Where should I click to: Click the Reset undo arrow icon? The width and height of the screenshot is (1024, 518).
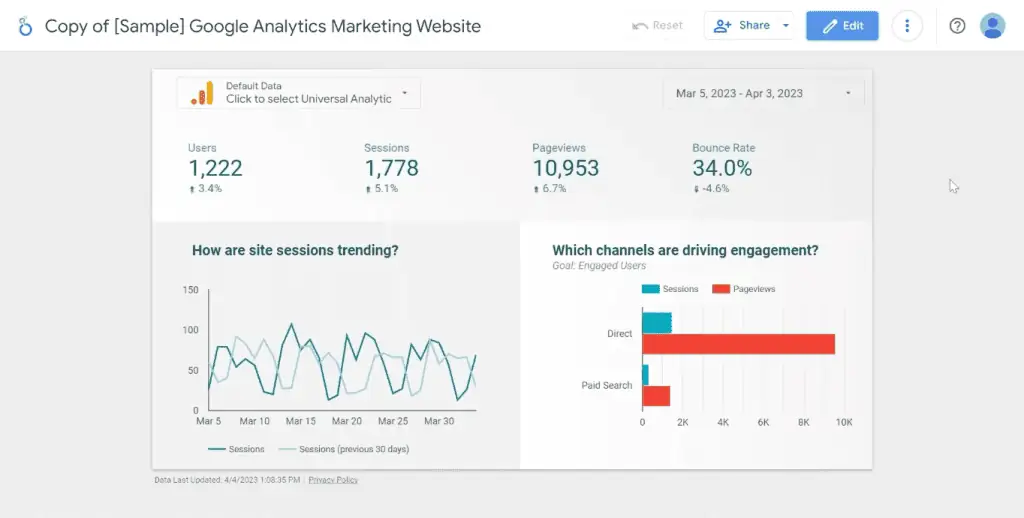pyautogui.click(x=640, y=26)
